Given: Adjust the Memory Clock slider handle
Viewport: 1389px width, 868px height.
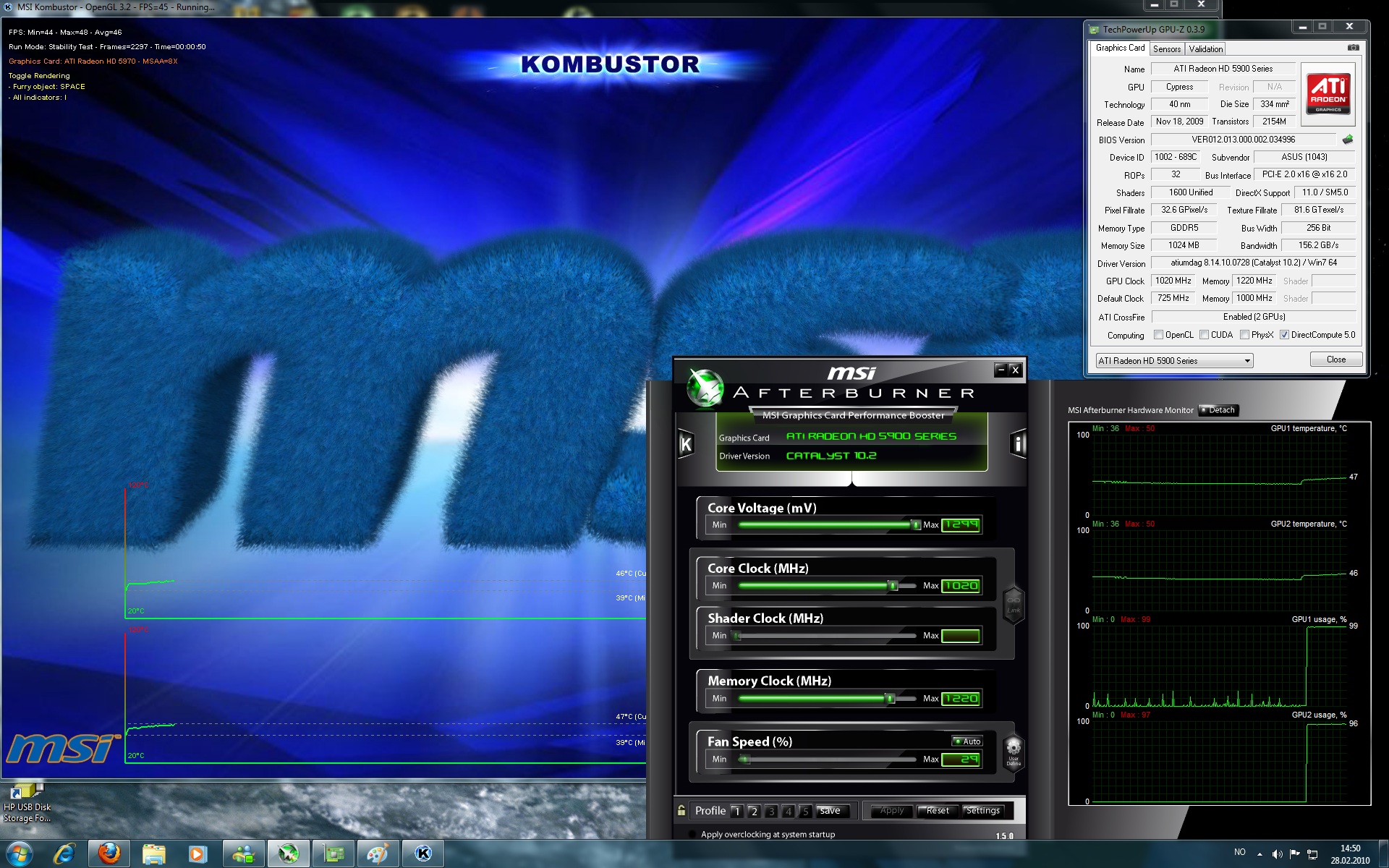Looking at the screenshot, I should (891, 699).
